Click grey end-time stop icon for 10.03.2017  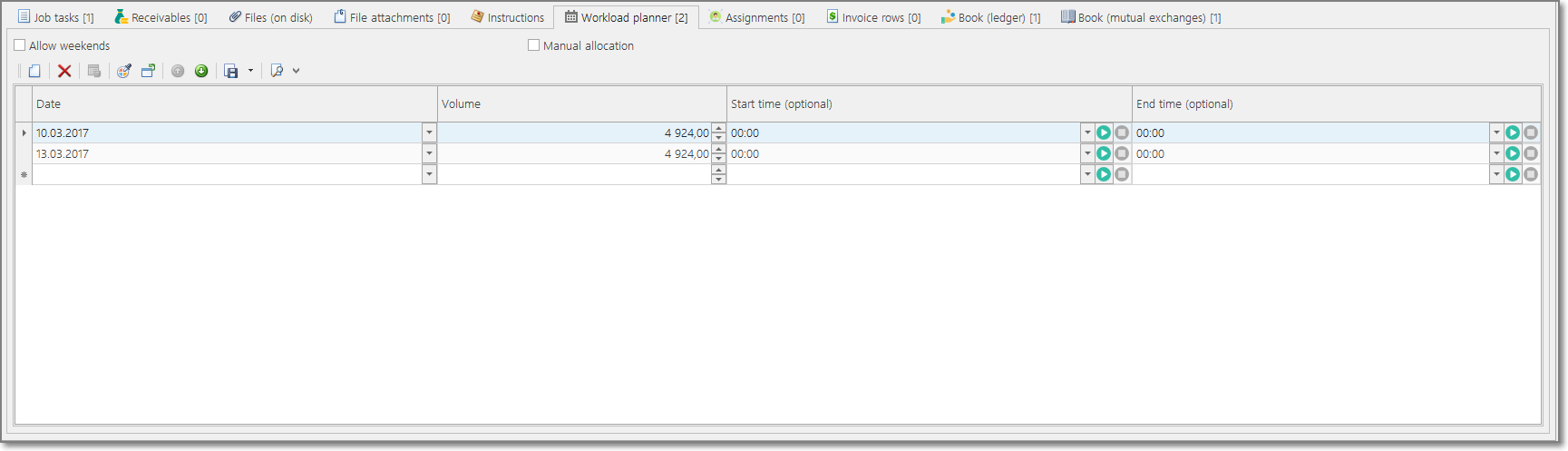pyautogui.click(x=1531, y=132)
